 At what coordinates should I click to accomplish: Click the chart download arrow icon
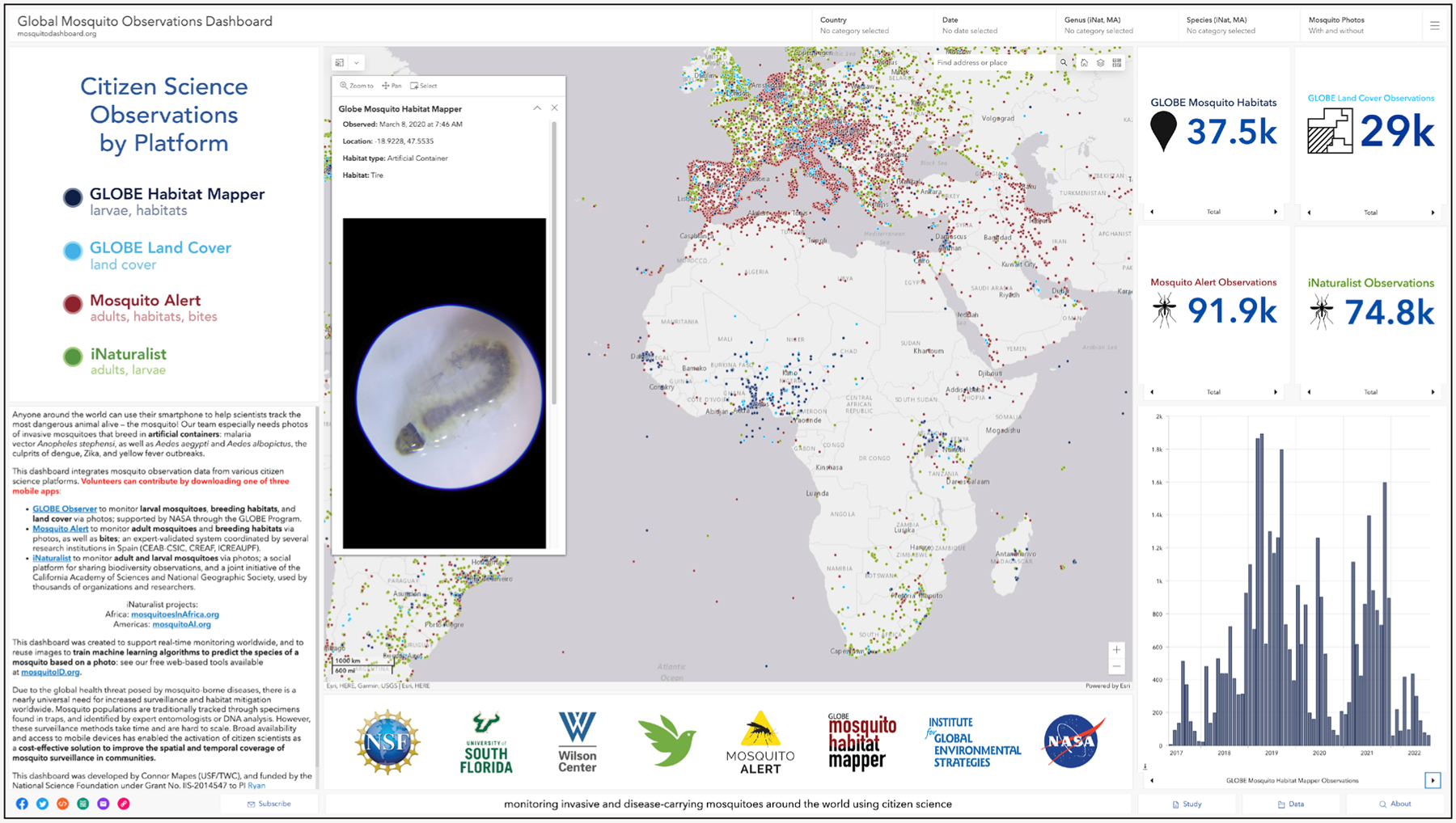tap(1145, 766)
